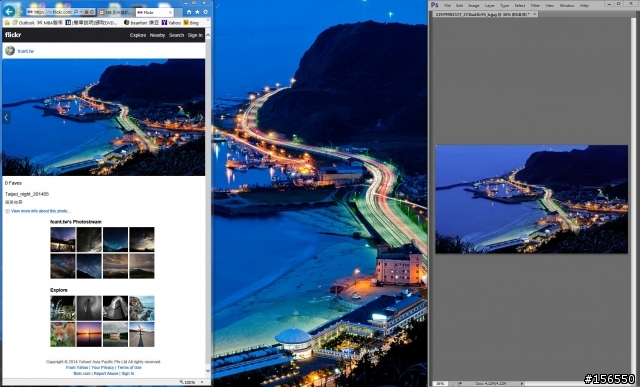Switch to the inactive browser tab
640x387 pixels.
point(116,13)
